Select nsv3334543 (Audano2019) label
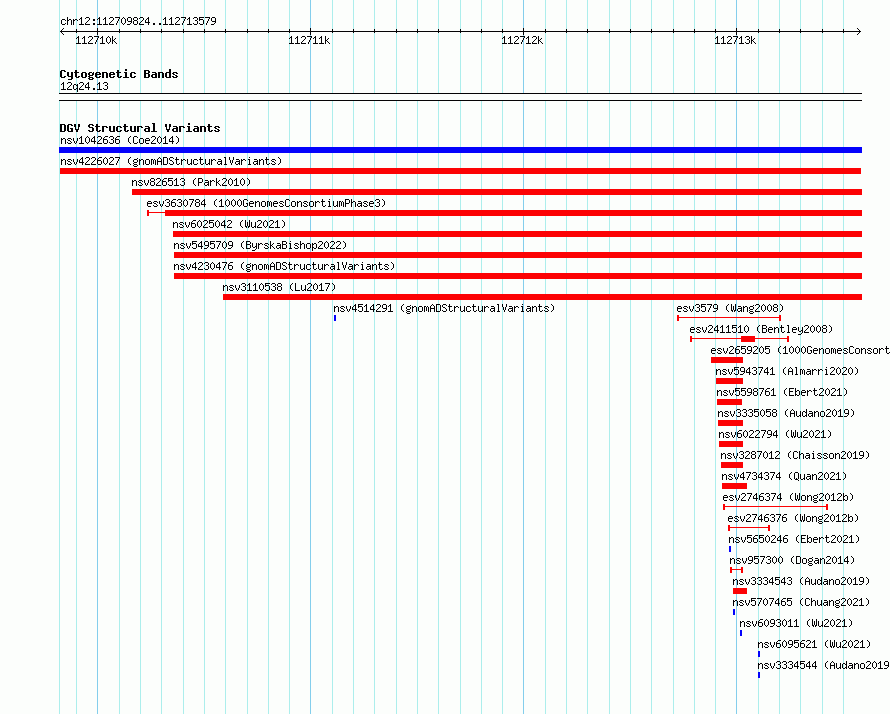890x714 pixels. 801,581
